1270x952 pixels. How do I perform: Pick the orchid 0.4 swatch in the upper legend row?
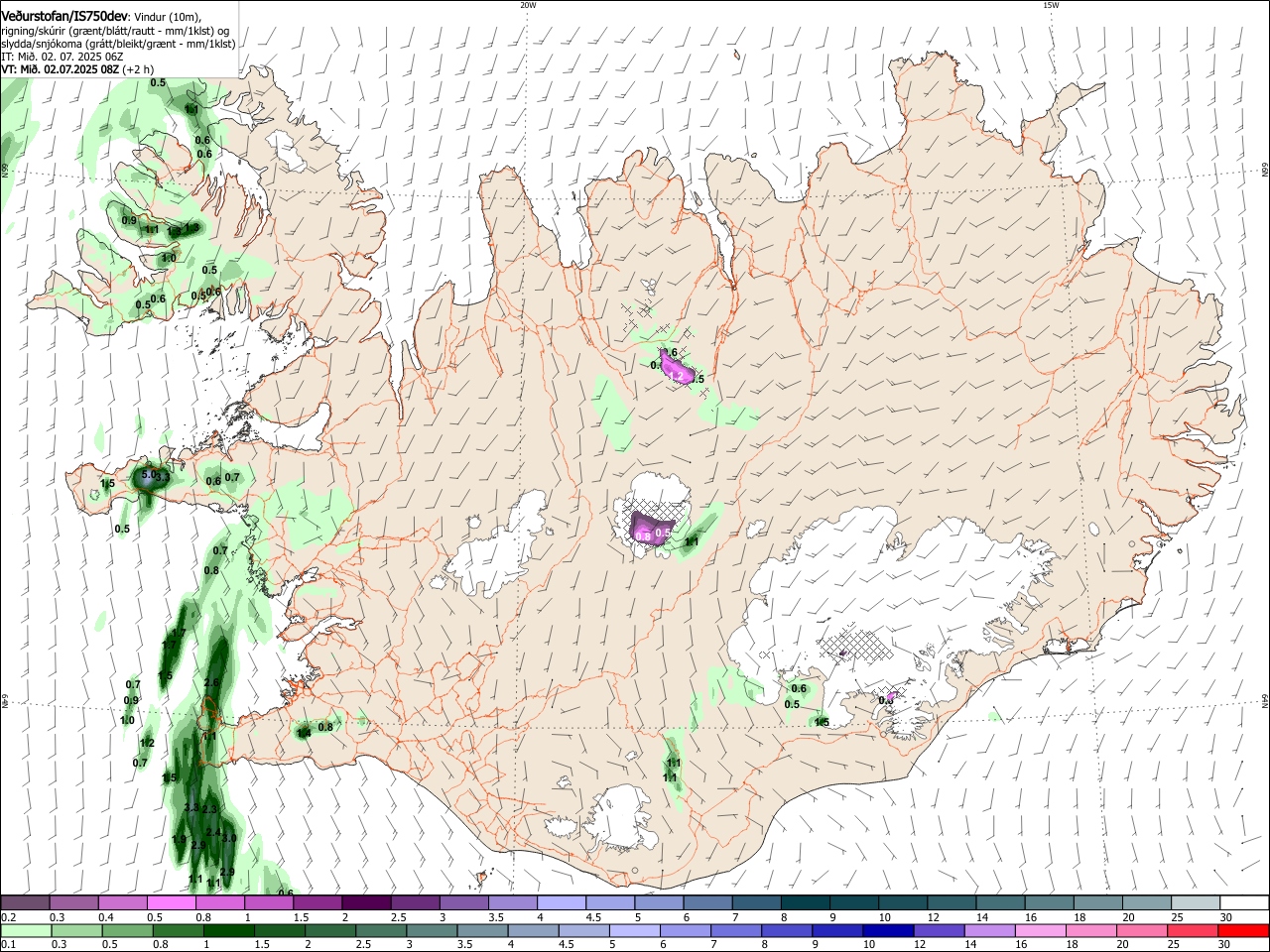[x=122, y=903]
